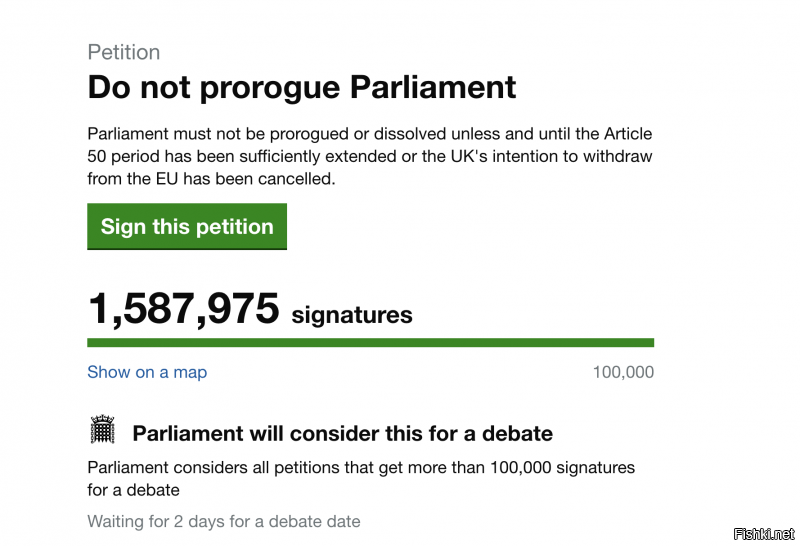Click the trailing for a debate text line
The height and width of the screenshot is (546, 800).
click(133, 490)
